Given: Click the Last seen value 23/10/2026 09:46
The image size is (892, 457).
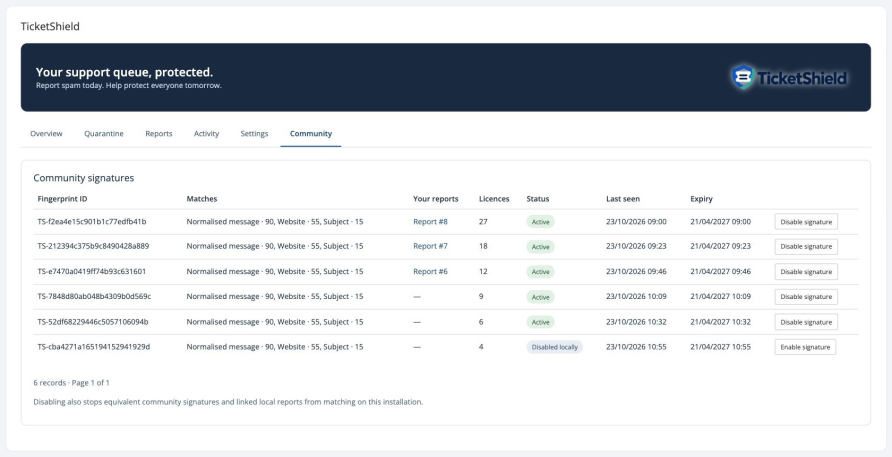Looking at the screenshot, I should [637, 271].
